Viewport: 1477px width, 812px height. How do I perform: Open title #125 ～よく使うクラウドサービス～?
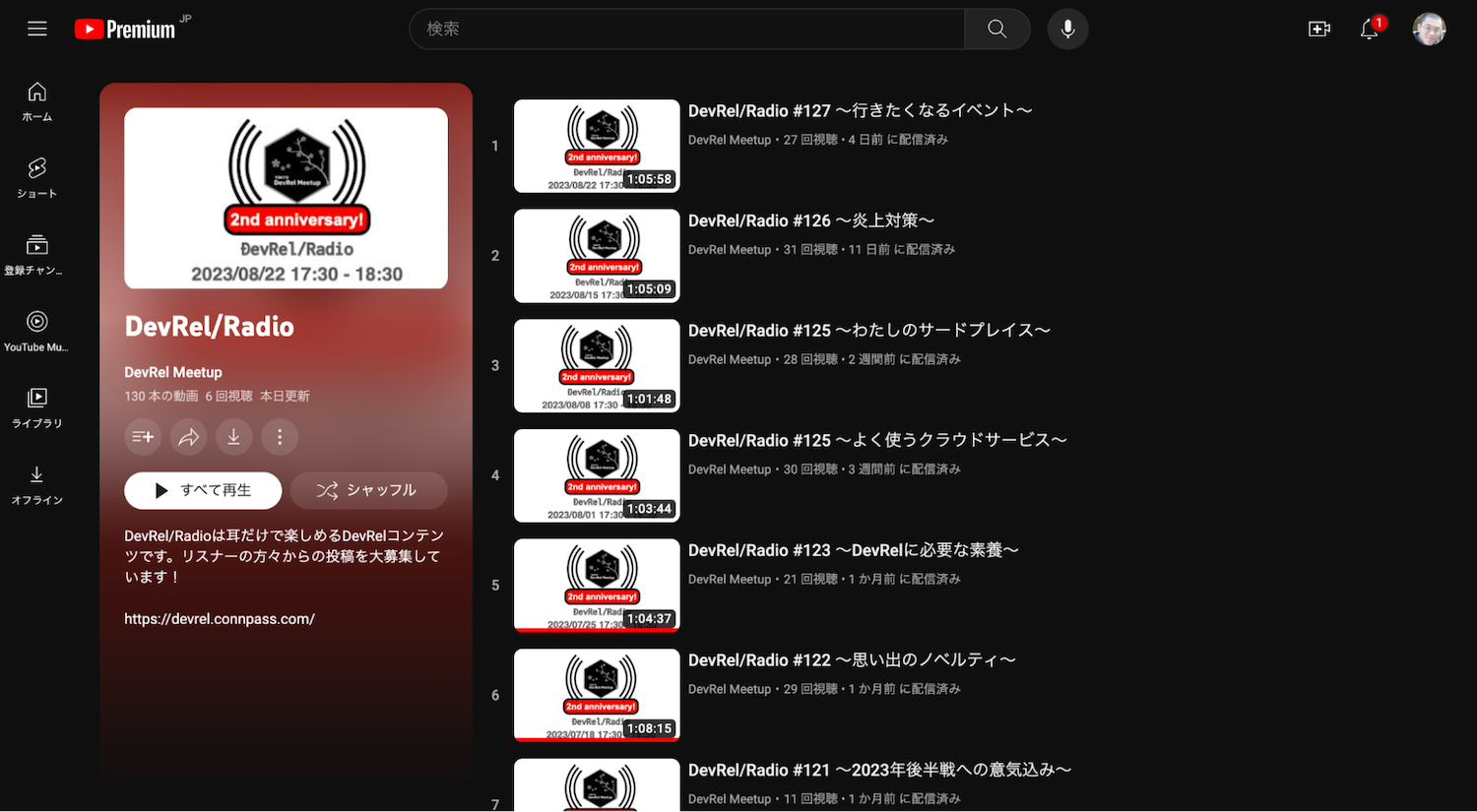[x=877, y=440]
